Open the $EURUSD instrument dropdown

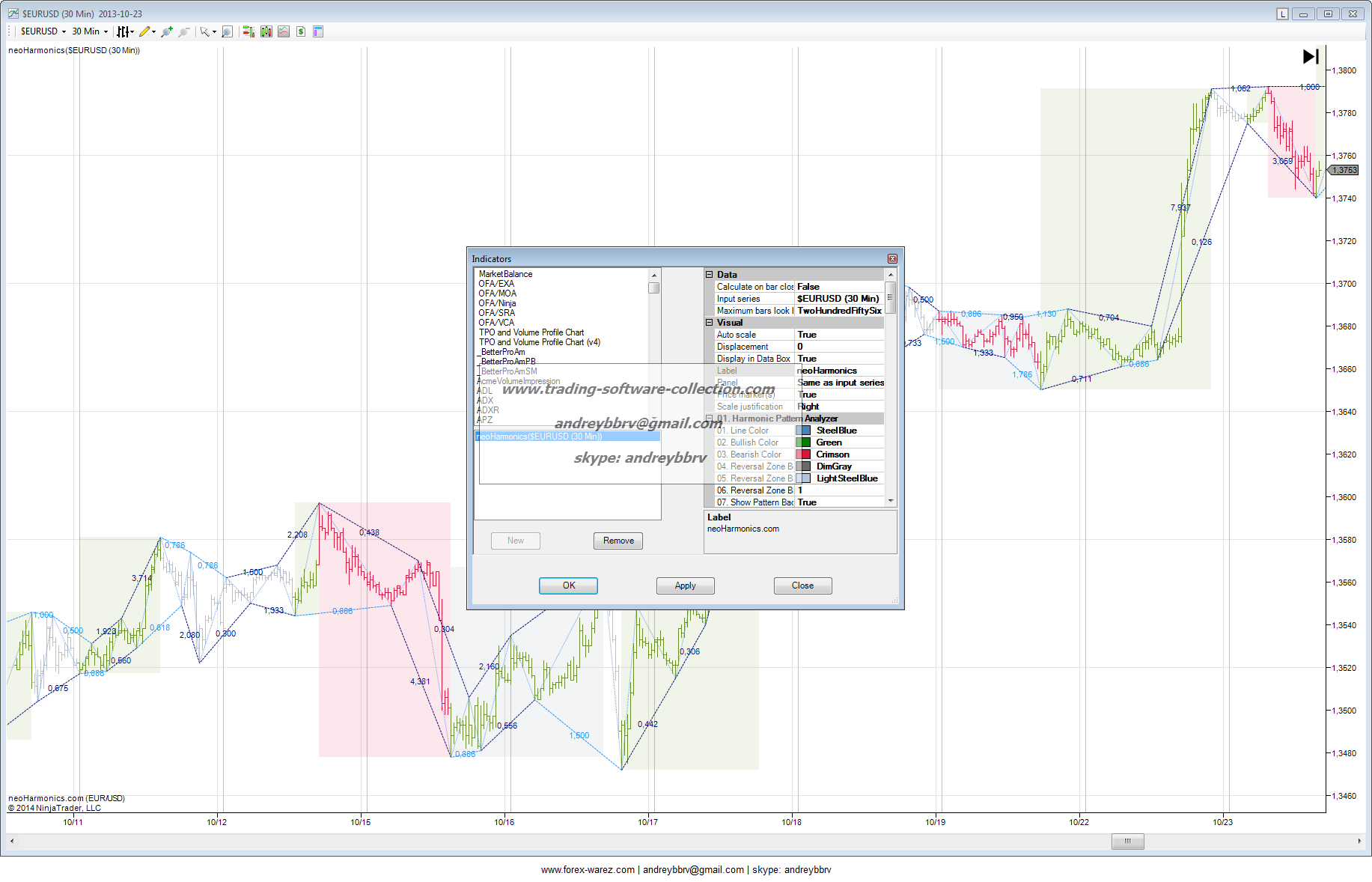(43, 31)
